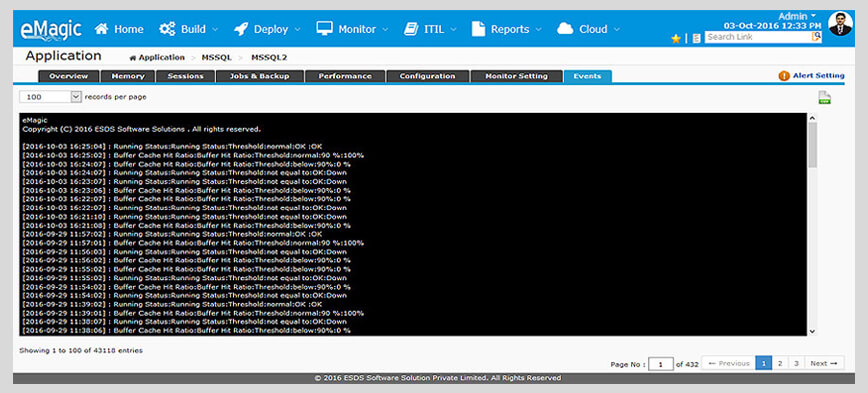The height and width of the screenshot is (393, 868).
Task: Expand the Reports menu chevron
Action: [x=539, y=29]
